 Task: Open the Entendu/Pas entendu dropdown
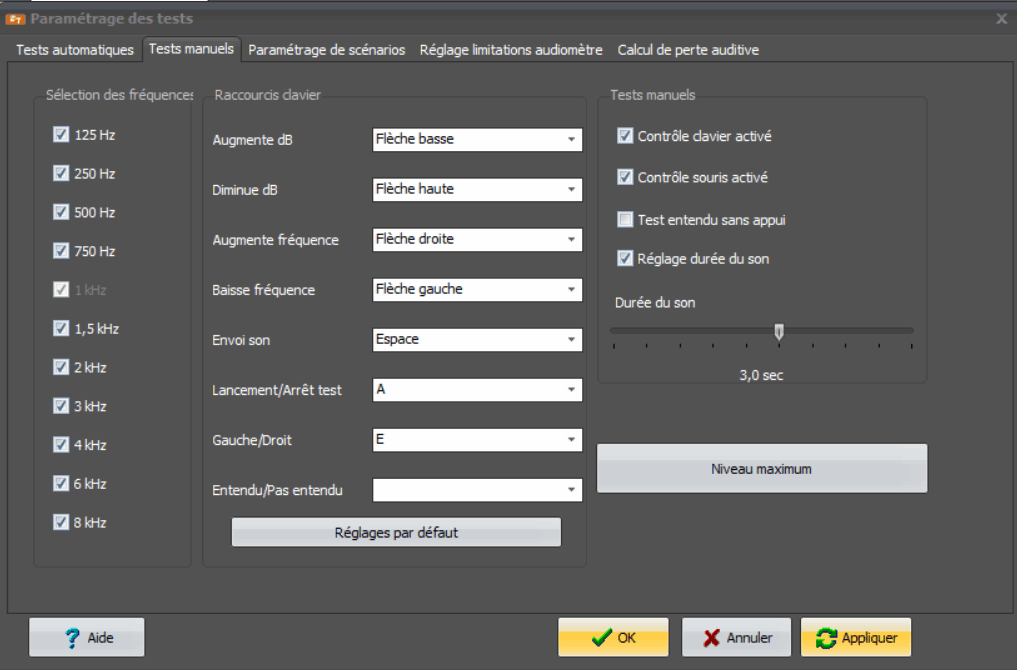tap(571, 490)
